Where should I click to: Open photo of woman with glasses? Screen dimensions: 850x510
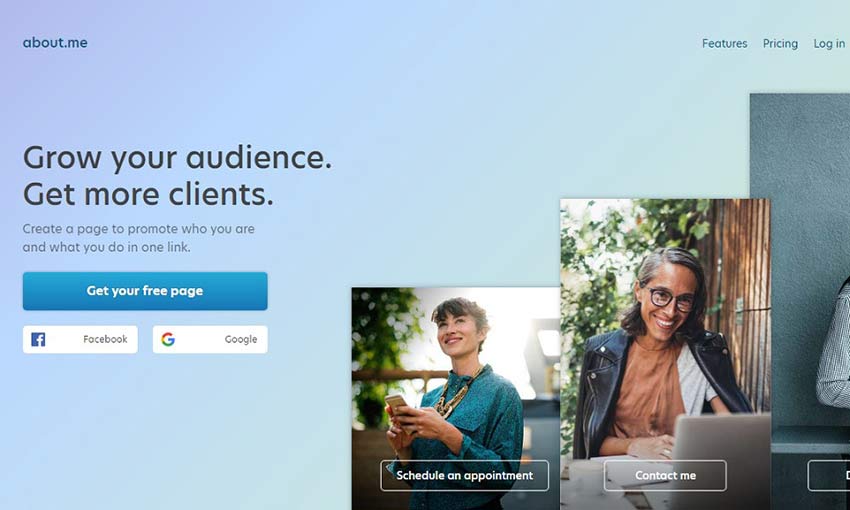(x=665, y=354)
